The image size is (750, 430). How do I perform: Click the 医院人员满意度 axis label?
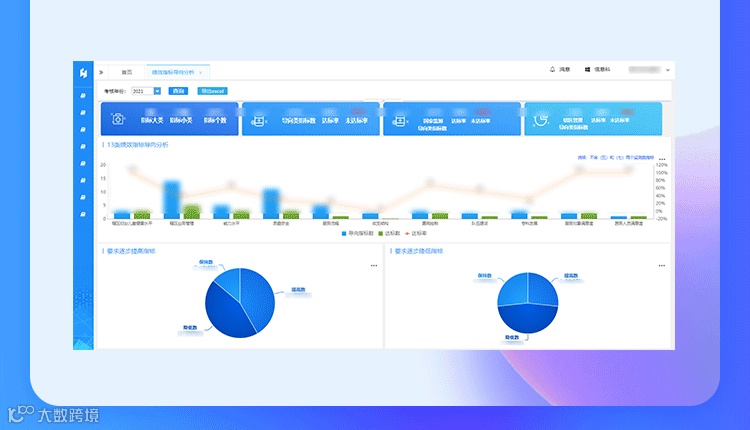point(629,223)
